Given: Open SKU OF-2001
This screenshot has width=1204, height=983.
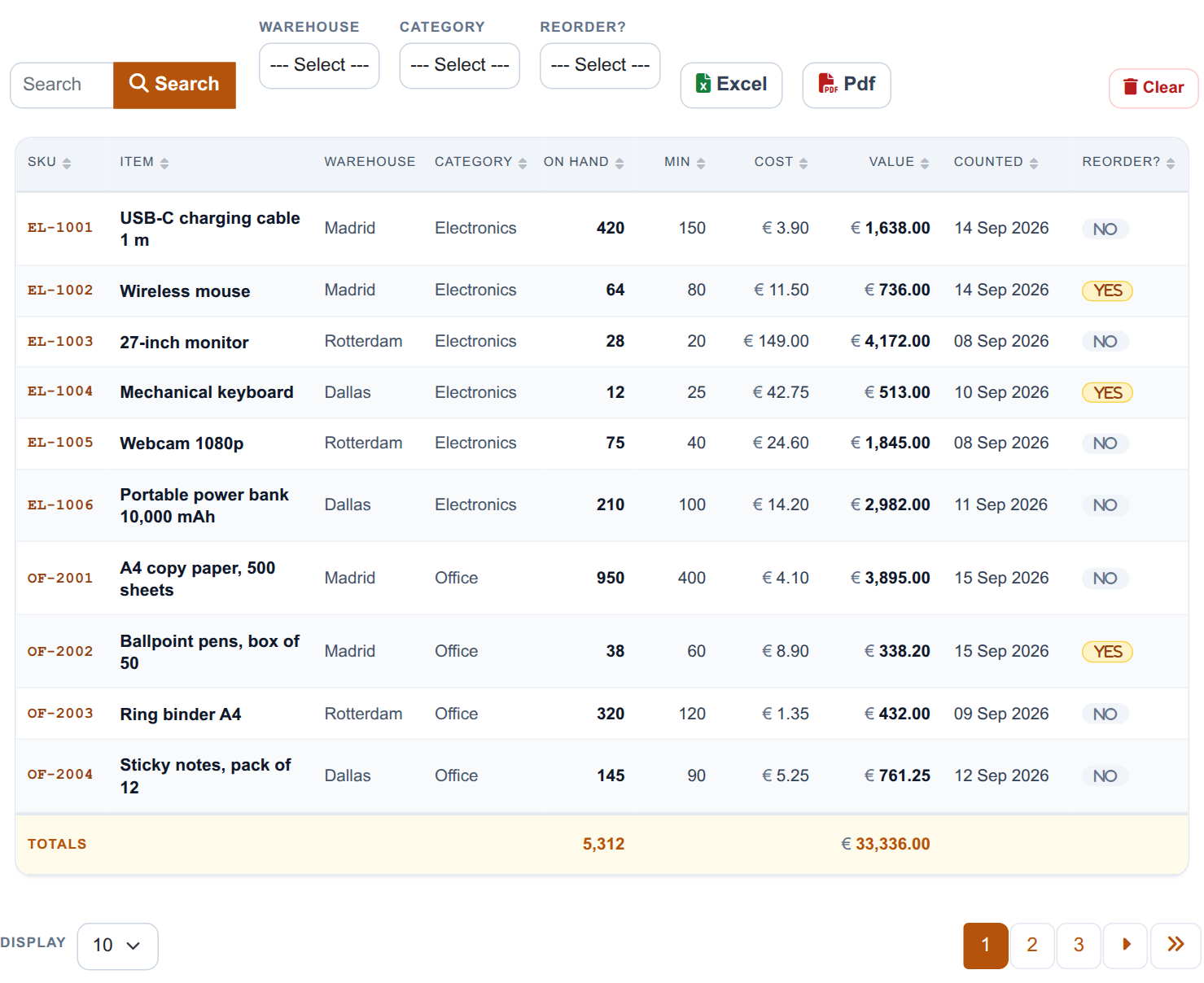Looking at the screenshot, I should (x=60, y=579).
